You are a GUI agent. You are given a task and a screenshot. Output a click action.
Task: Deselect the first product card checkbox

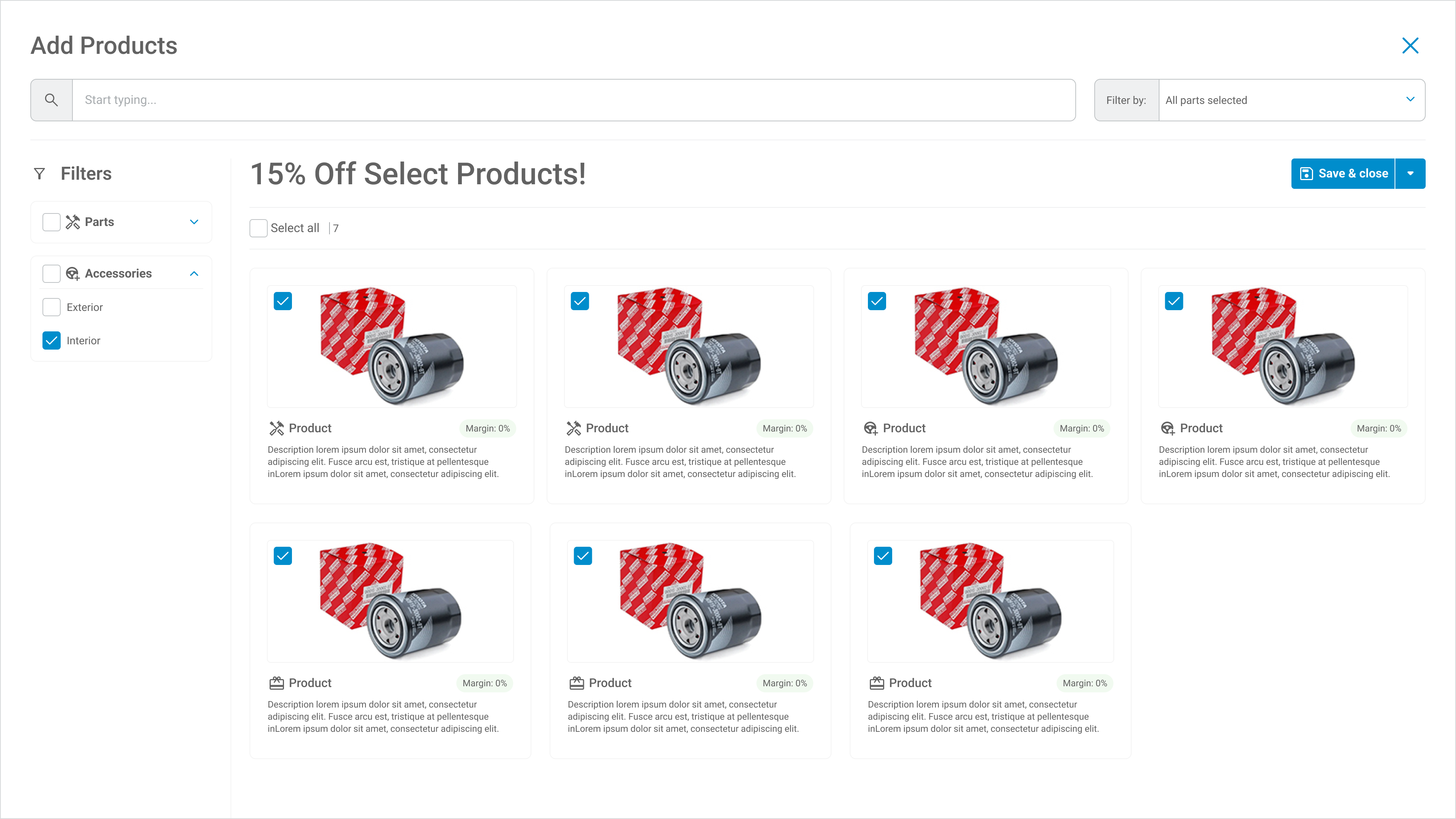[282, 301]
